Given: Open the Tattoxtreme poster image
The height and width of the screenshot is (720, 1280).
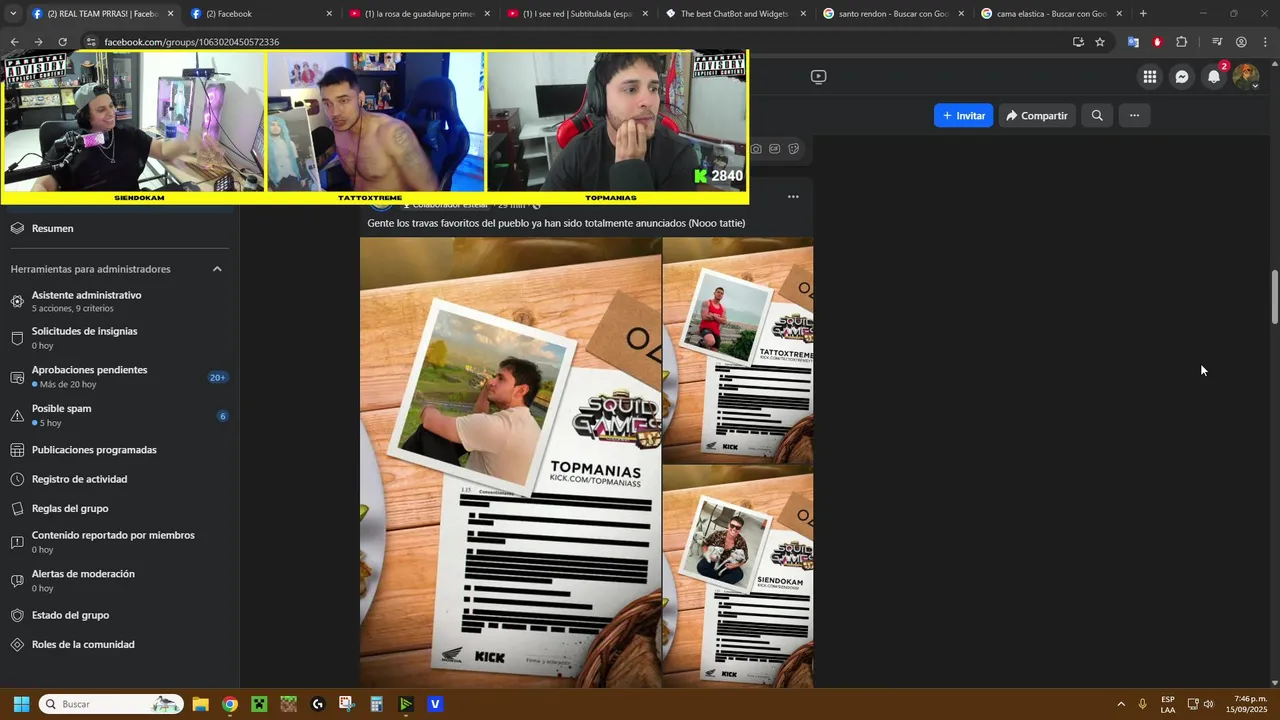Looking at the screenshot, I should (739, 350).
